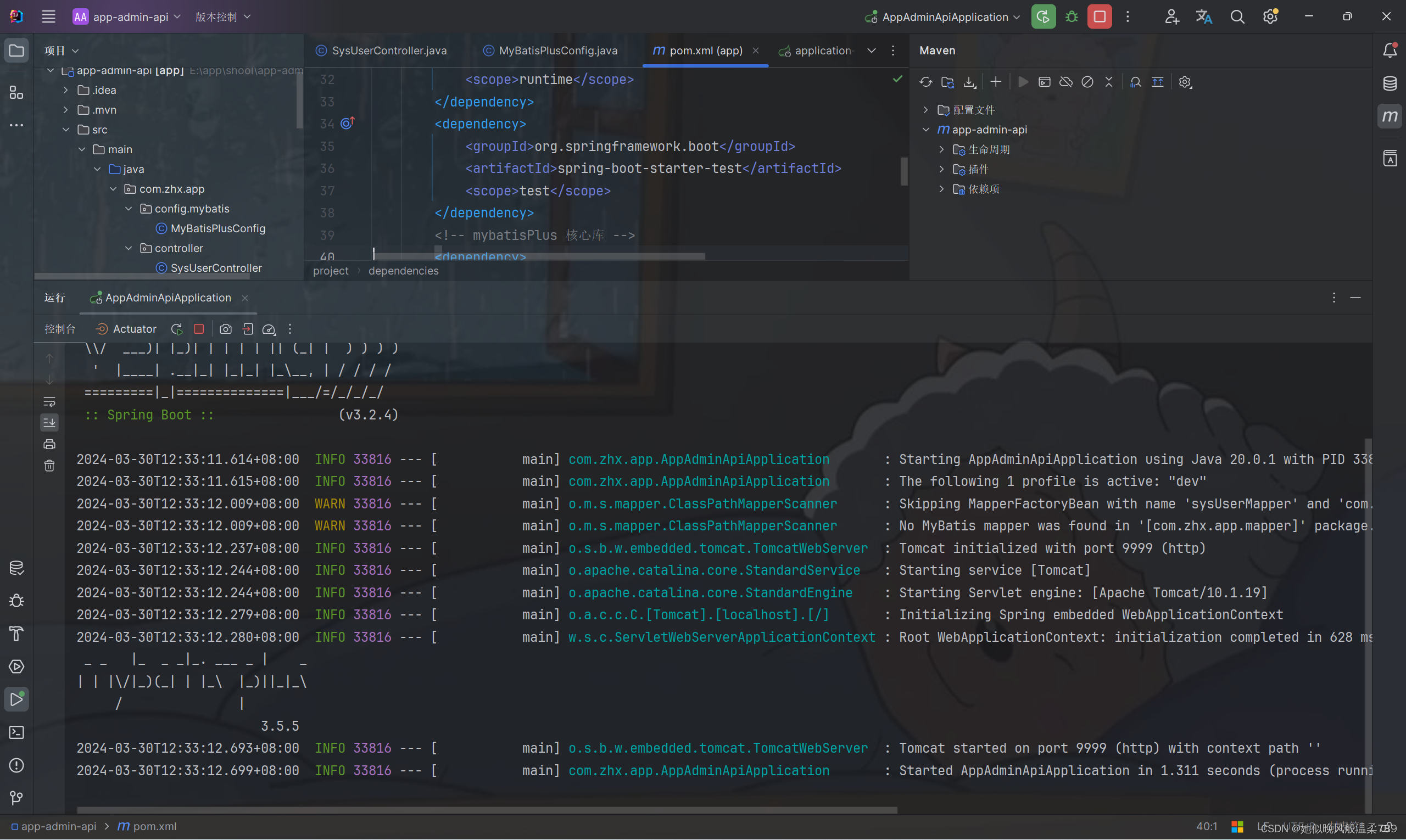1406x840 pixels.
Task: Open Notifications bell tool window
Action: (x=1390, y=51)
